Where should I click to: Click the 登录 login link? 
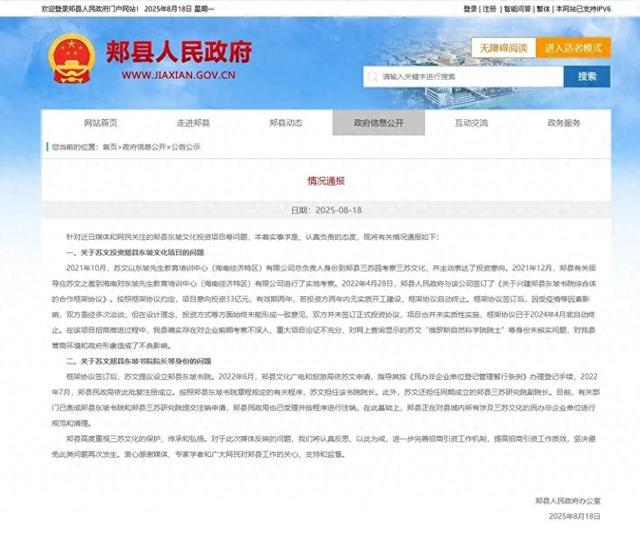(470, 9)
